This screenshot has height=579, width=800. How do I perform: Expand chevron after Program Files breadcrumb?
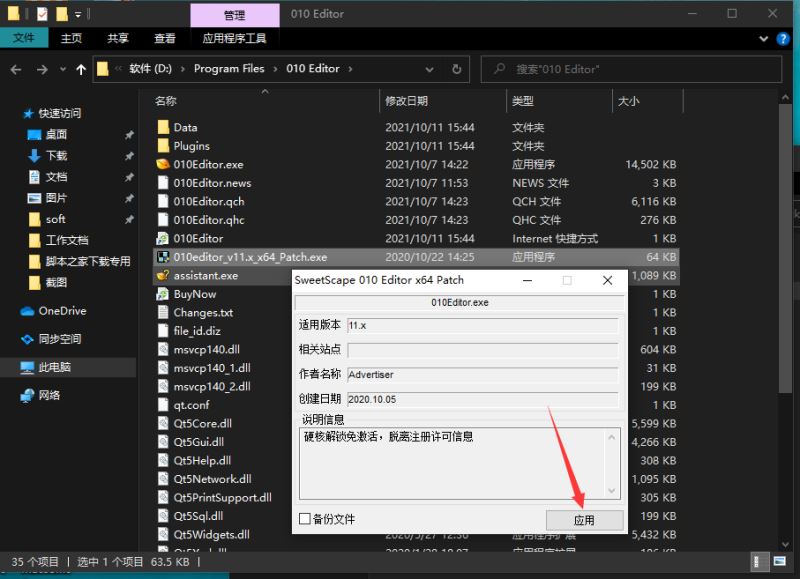coord(275,69)
